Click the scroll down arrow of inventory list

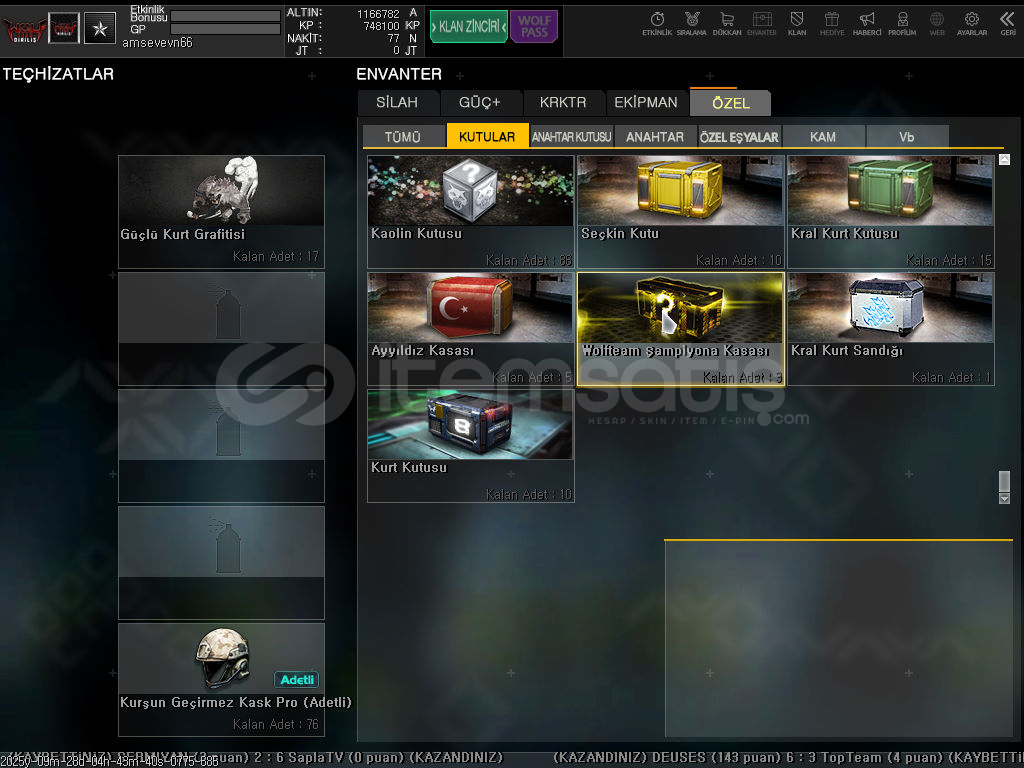[x=1004, y=498]
